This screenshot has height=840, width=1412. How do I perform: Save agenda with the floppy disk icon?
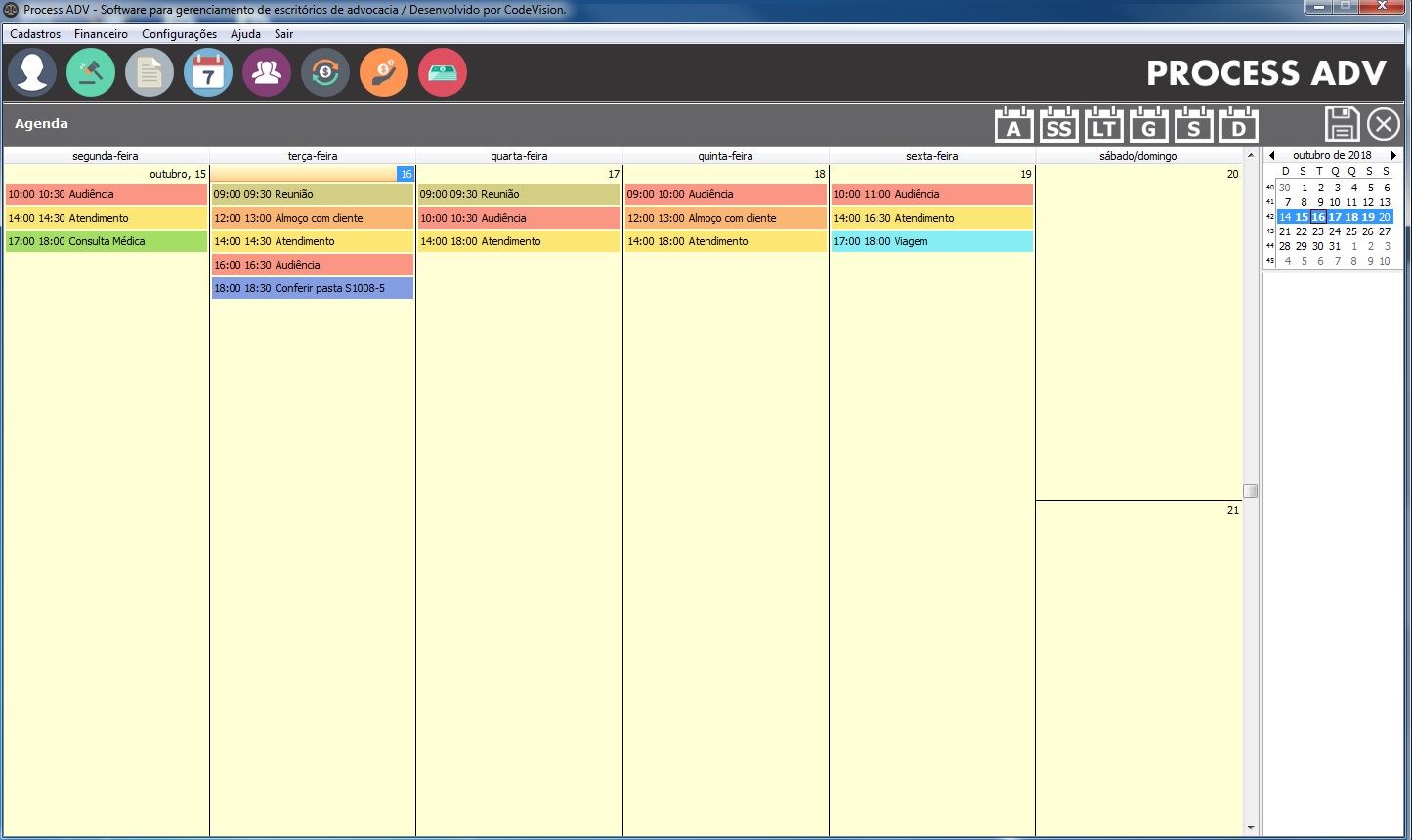click(1342, 125)
